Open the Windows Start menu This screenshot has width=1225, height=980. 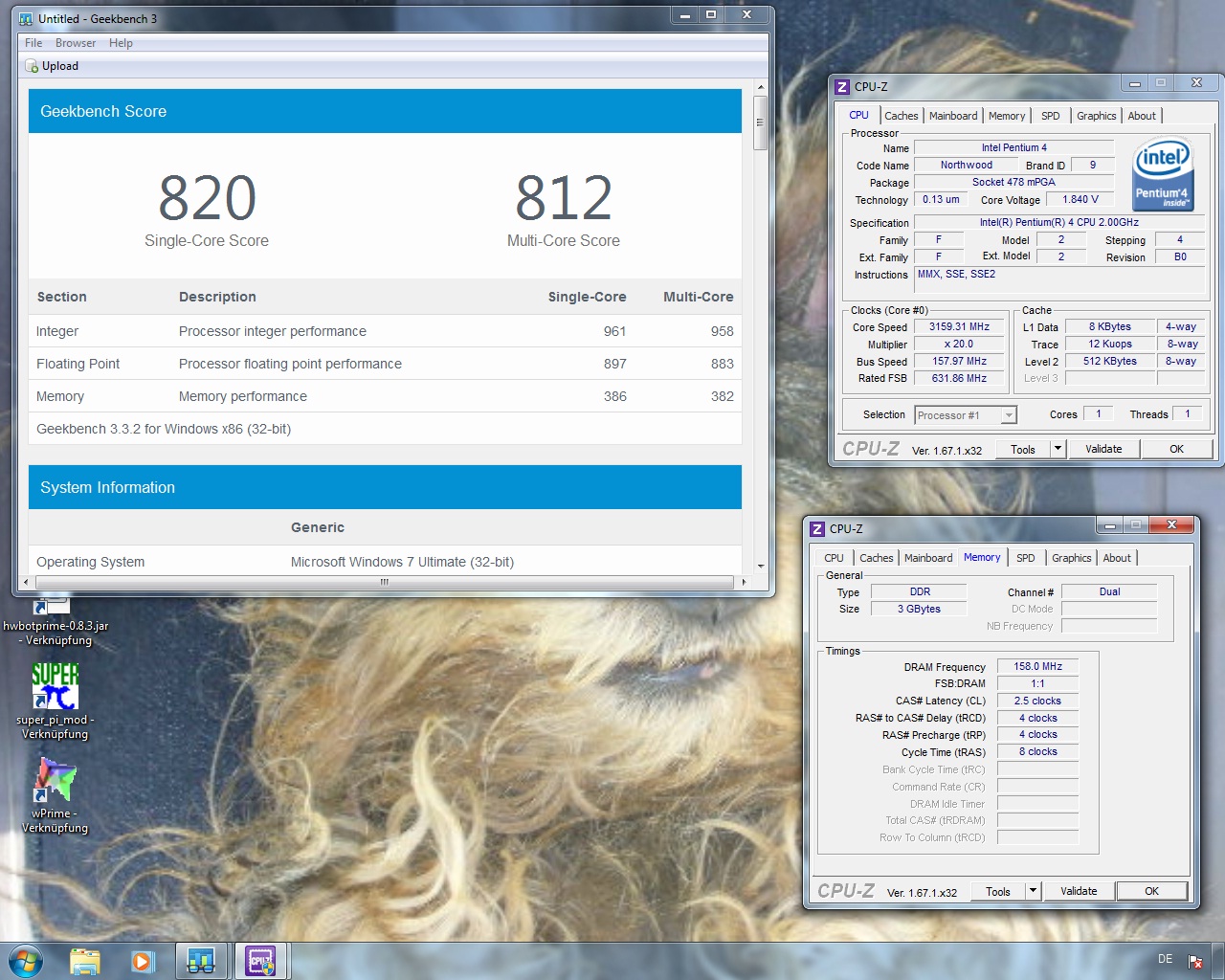click(x=25, y=960)
